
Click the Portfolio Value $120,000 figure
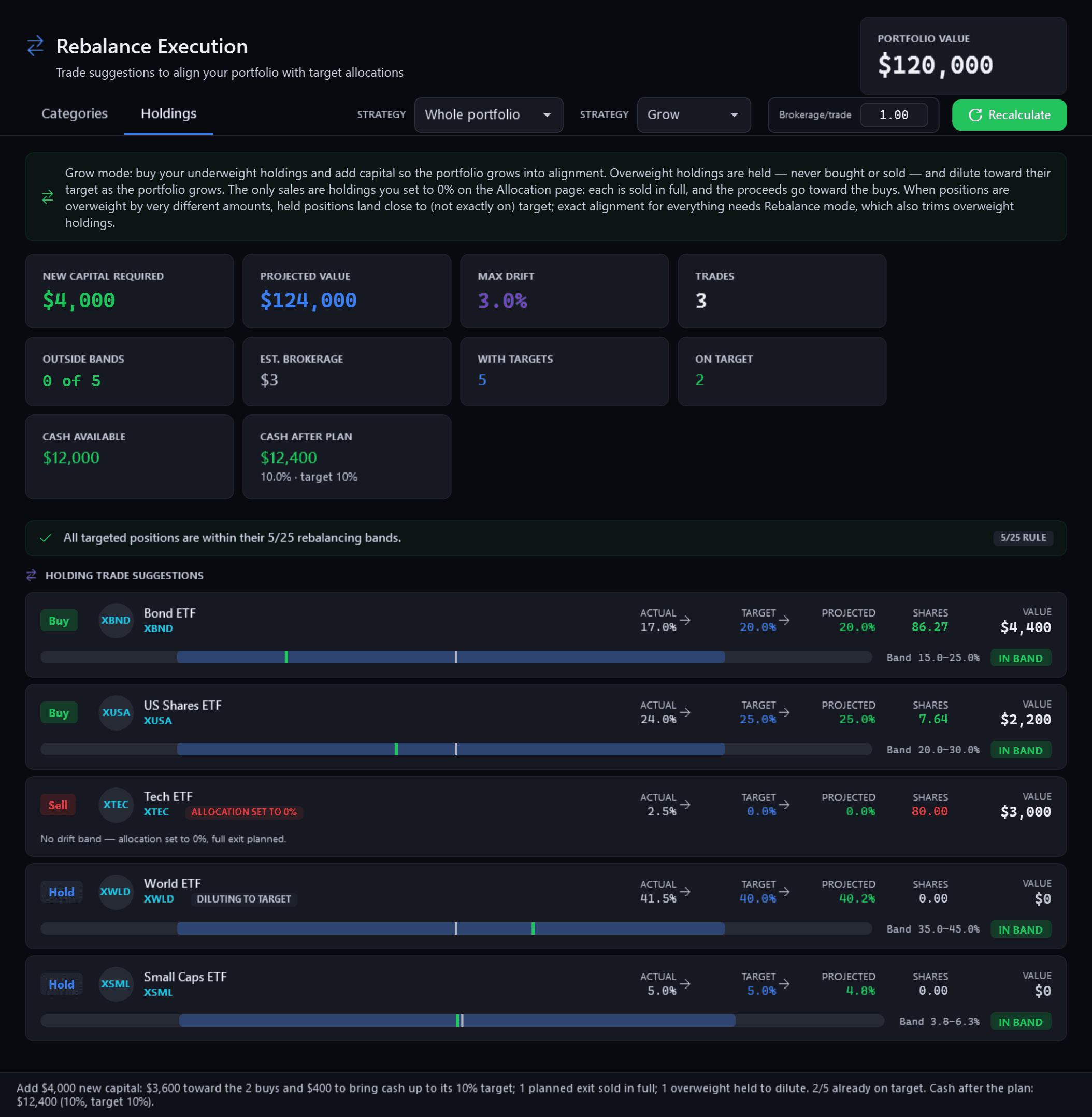pyautogui.click(x=936, y=65)
